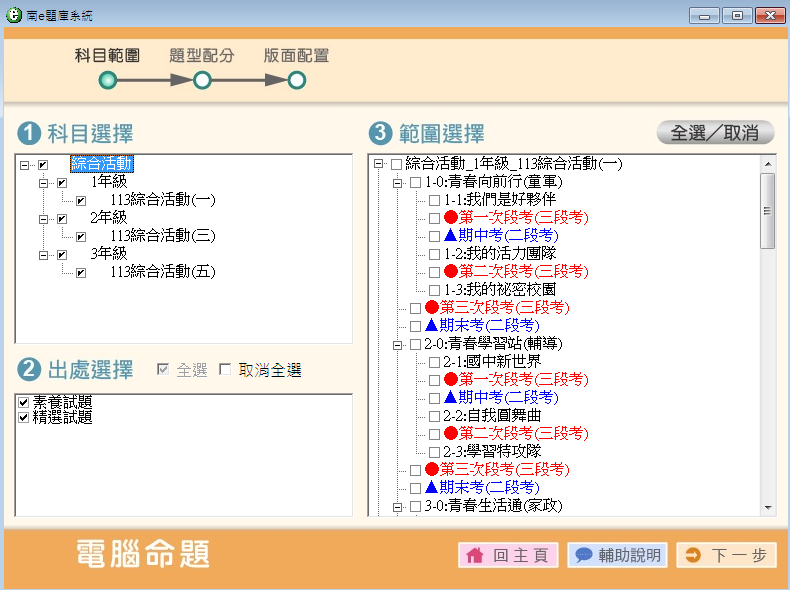Collapse the 1-0:青春向前行(童軍) node

pyautogui.click(x=398, y=183)
